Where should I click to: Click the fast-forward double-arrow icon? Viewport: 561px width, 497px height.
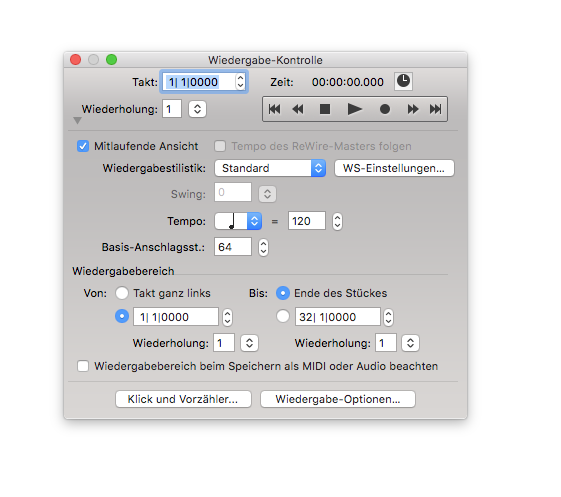tap(413, 109)
